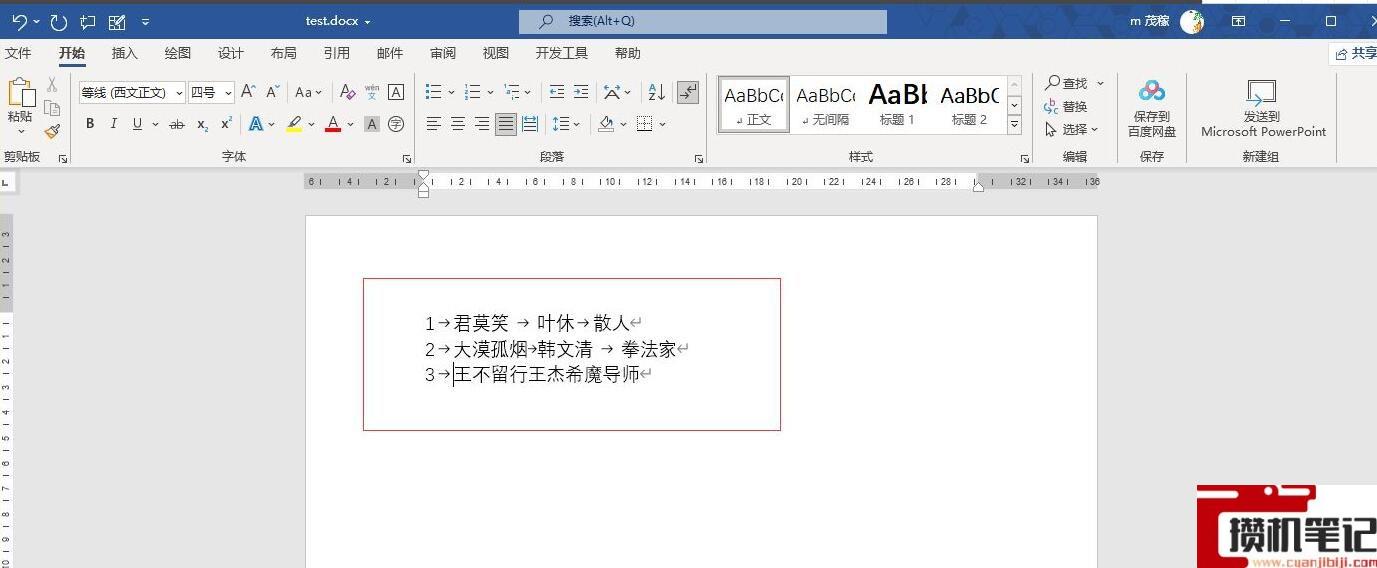Select the Format Painter brush
The height and width of the screenshot is (568, 1377).
pyautogui.click(x=52, y=130)
